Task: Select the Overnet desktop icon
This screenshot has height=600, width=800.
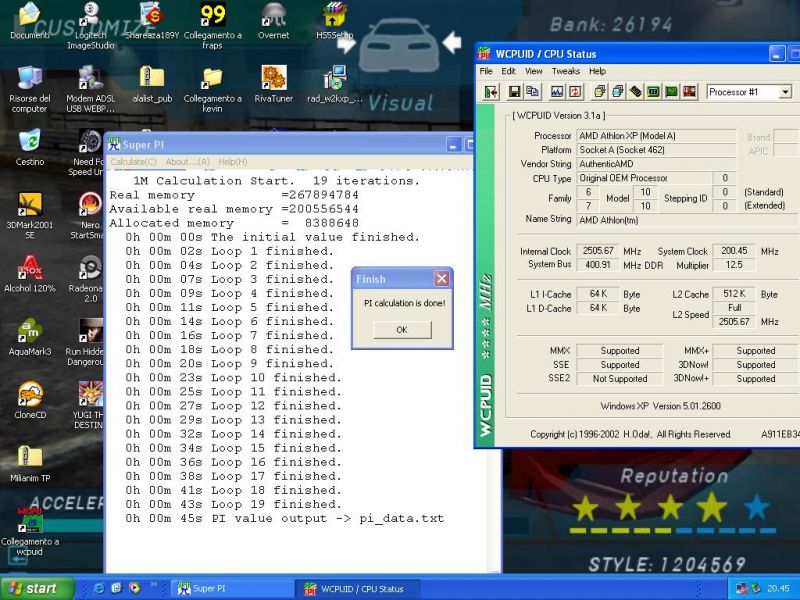Action: [x=273, y=21]
